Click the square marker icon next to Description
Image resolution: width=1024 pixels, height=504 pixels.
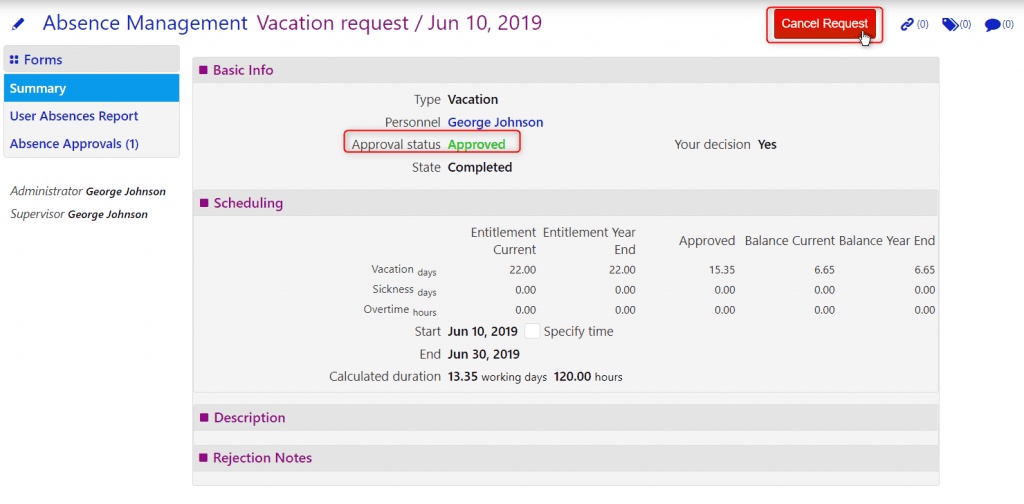point(203,418)
